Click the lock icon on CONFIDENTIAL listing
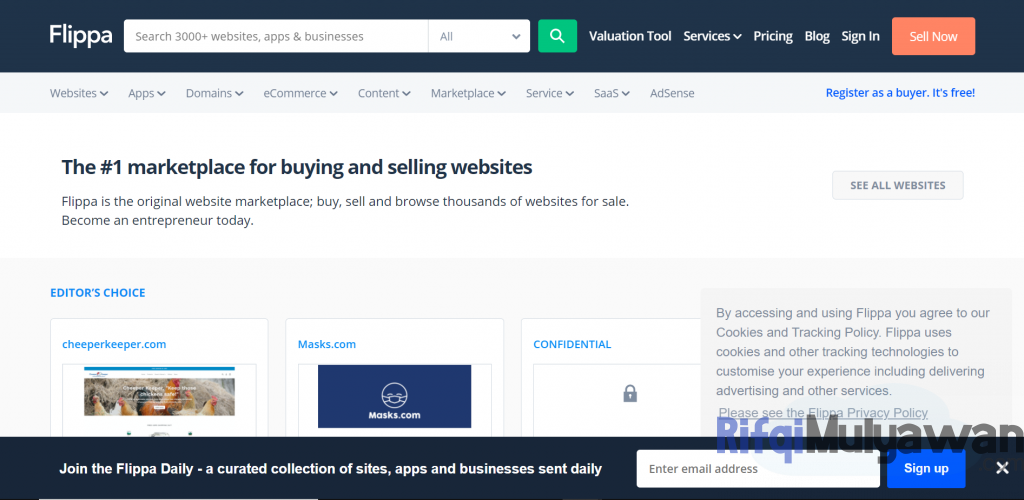Viewport: 1024px width, 500px height. (x=630, y=394)
